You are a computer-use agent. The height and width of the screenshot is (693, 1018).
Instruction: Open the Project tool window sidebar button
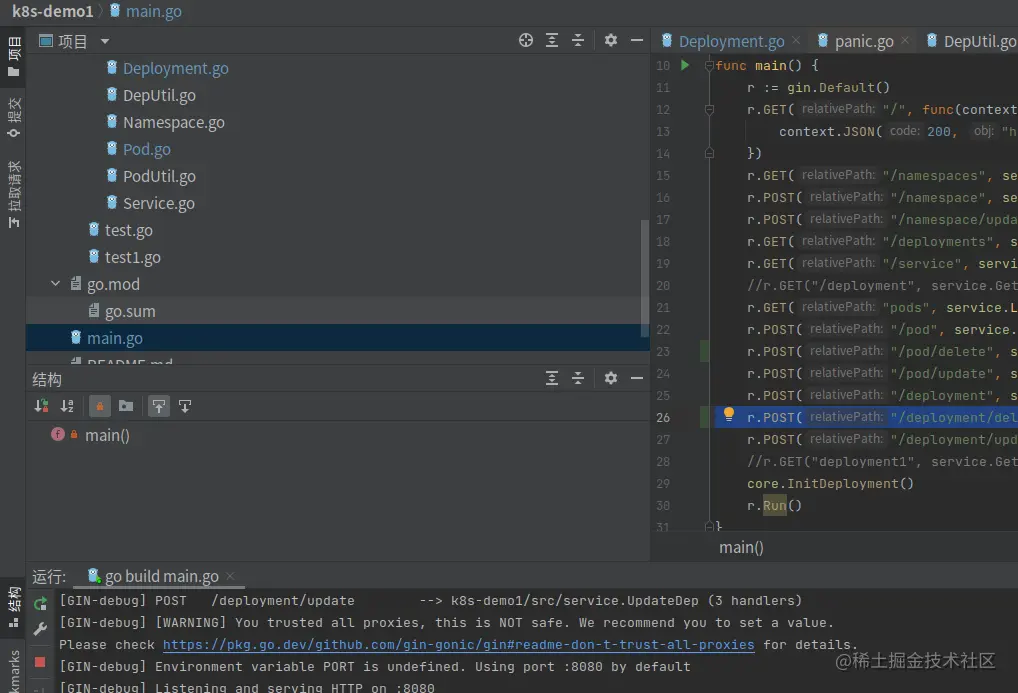point(14,56)
